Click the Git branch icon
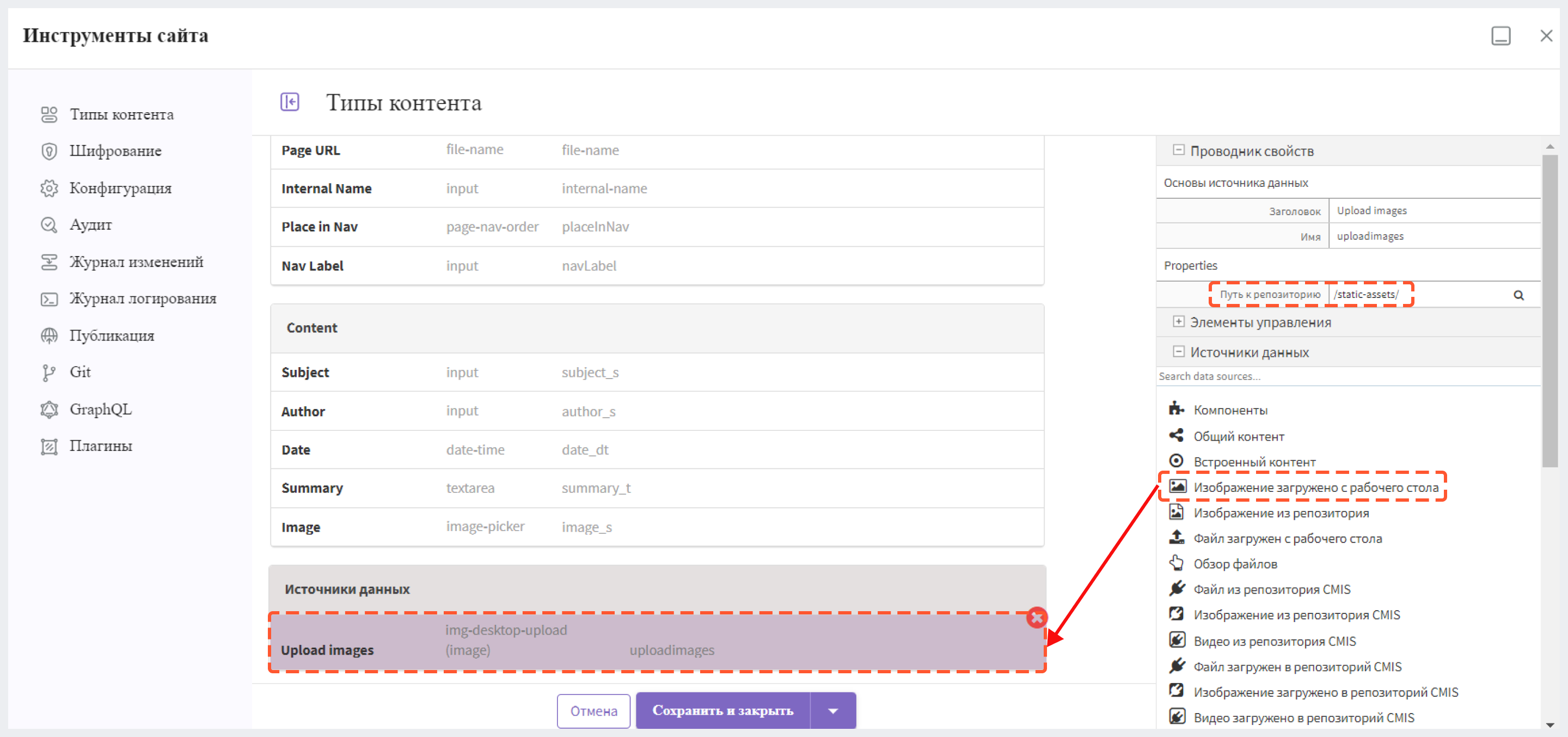The width and height of the screenshot is (1568, 737). point(48,372)
